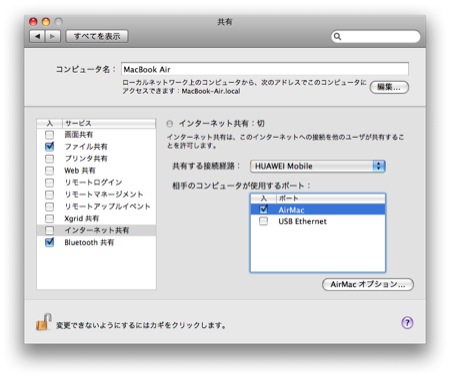
Task: Turn on the Xgrid 共有 checkbox
Action: pyautogui.click(x=49, y=219)
